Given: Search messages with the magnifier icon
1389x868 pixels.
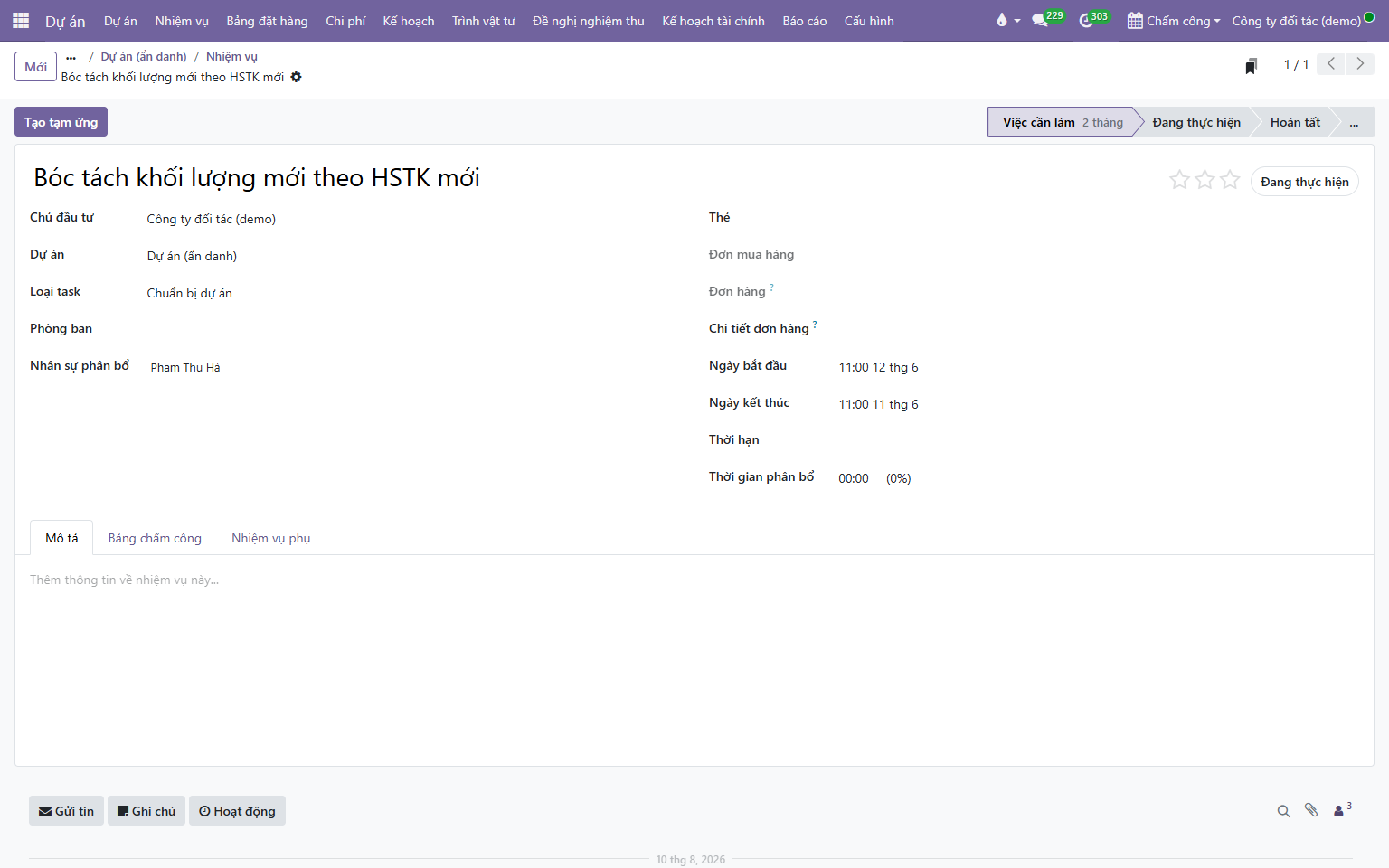Looking at the screenshot, I should click(1283, 811).
